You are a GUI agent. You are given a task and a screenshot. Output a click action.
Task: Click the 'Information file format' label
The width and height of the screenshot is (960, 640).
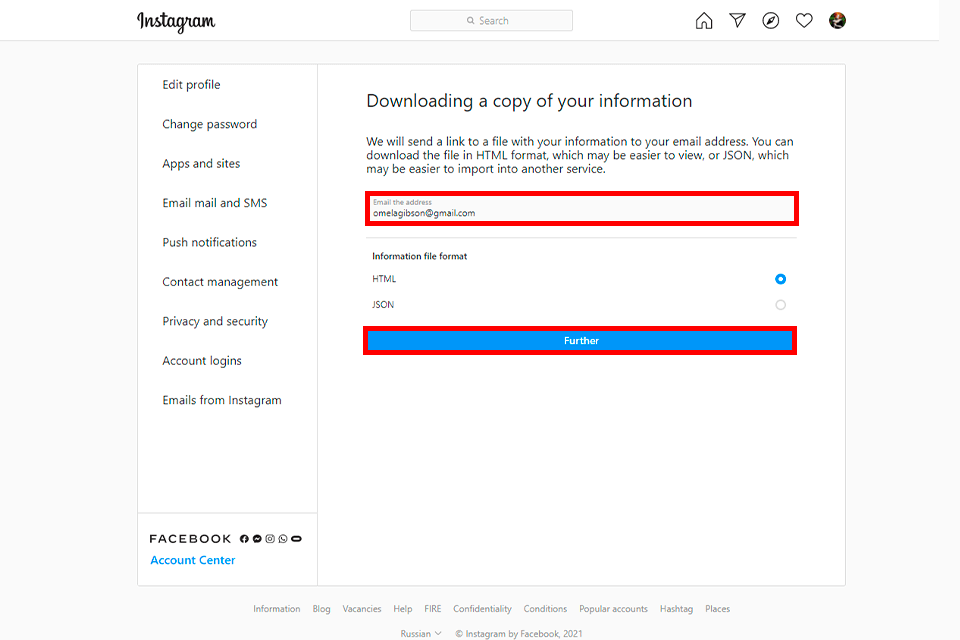click(419, 256)
